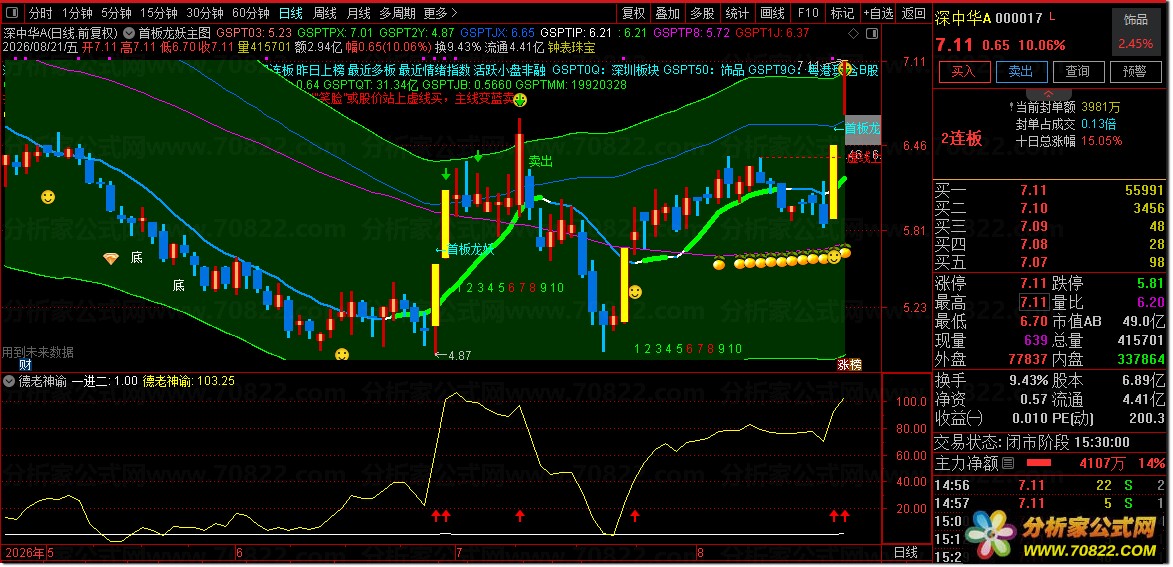Click the 返回 back button

[x=913, y=13]
